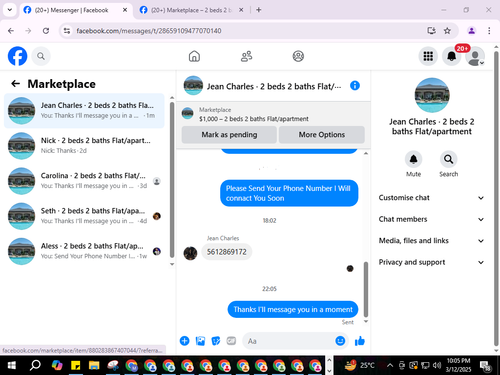Viewport: 500px width, 375px height.
Task: Click the Facebook search magnifier icon
Action: coord(41,56)
